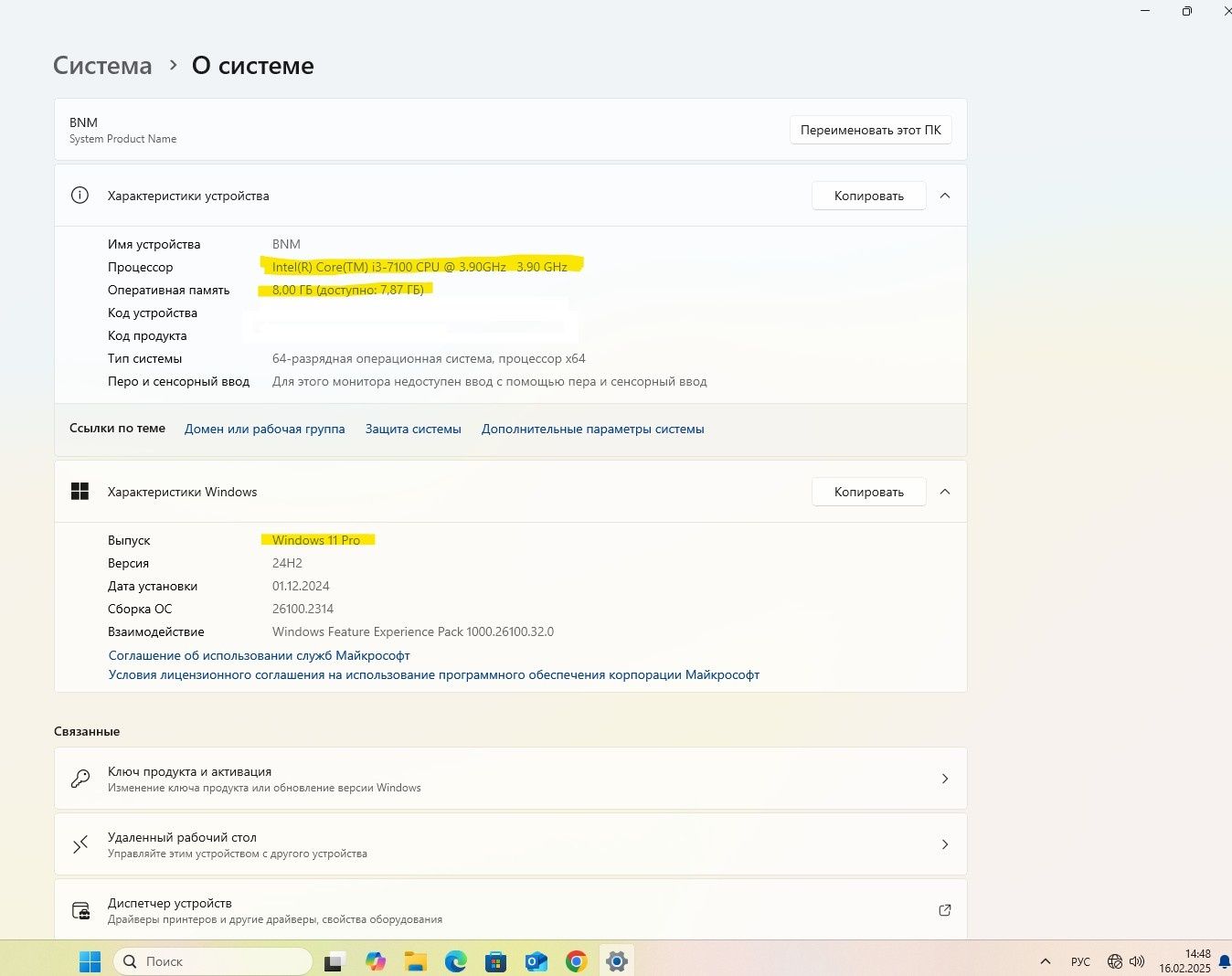Open File Explorer from the taskbar
1232x976 pixels.
(416, 961)
